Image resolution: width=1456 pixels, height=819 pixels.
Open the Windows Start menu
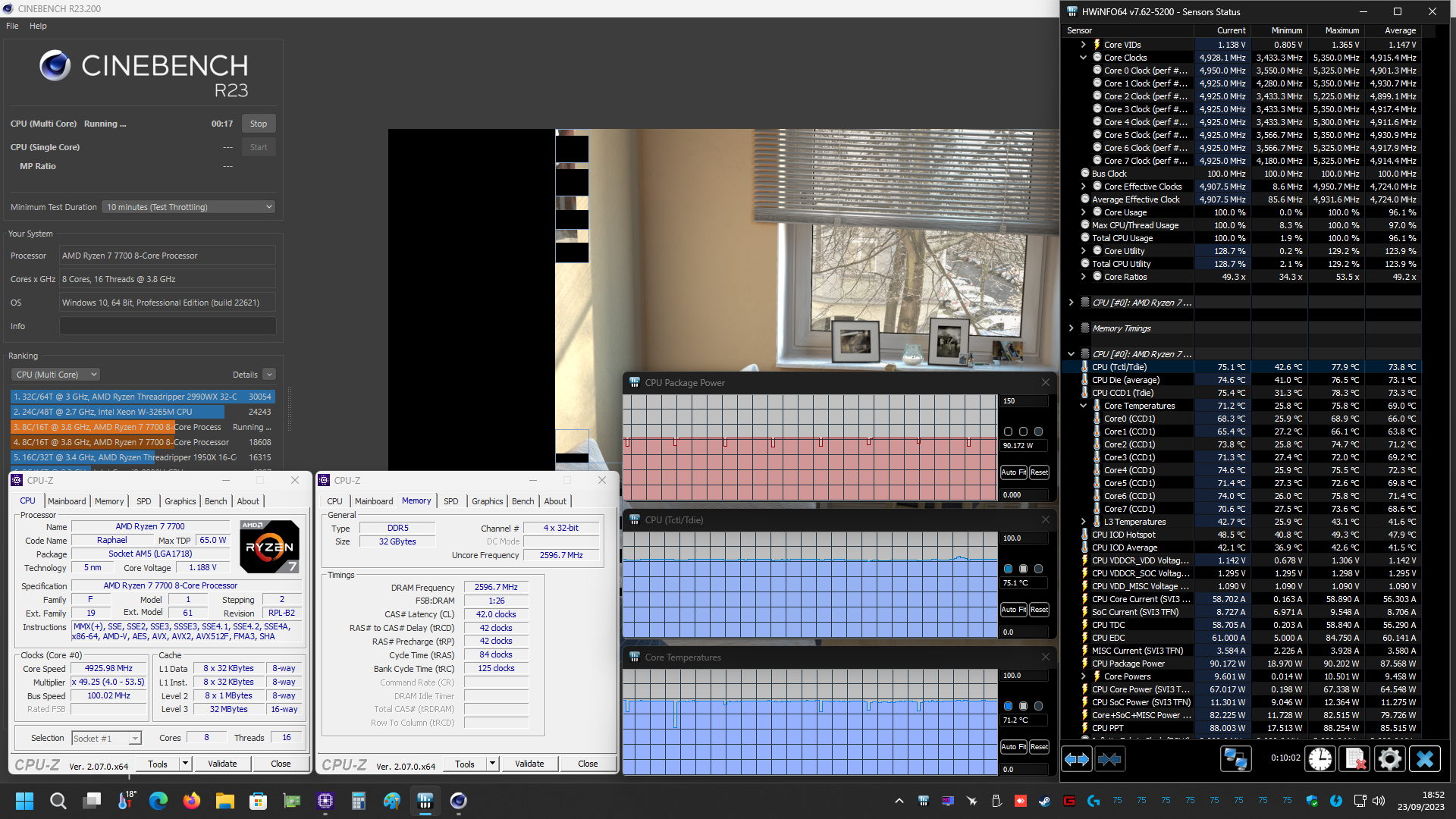point(24,801)
